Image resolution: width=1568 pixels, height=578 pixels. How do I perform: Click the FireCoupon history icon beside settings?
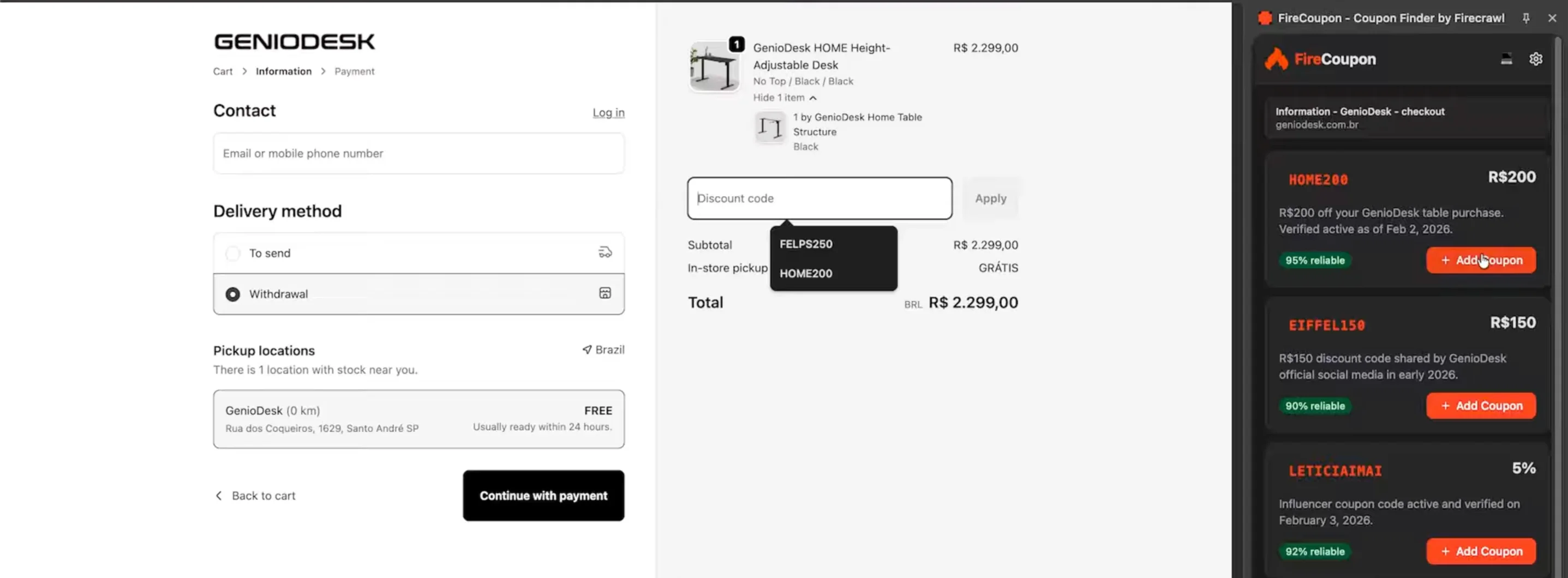pyautogui.click(x=1506, y=59)
